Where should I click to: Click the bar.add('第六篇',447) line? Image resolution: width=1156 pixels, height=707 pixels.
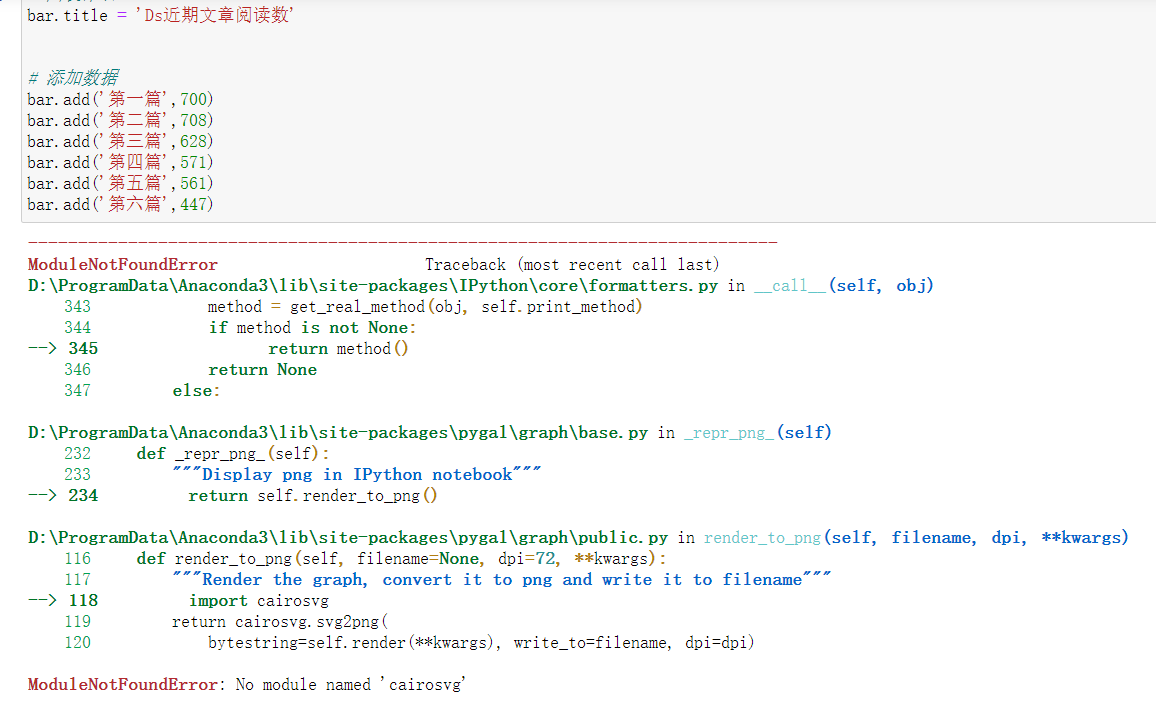120,203
